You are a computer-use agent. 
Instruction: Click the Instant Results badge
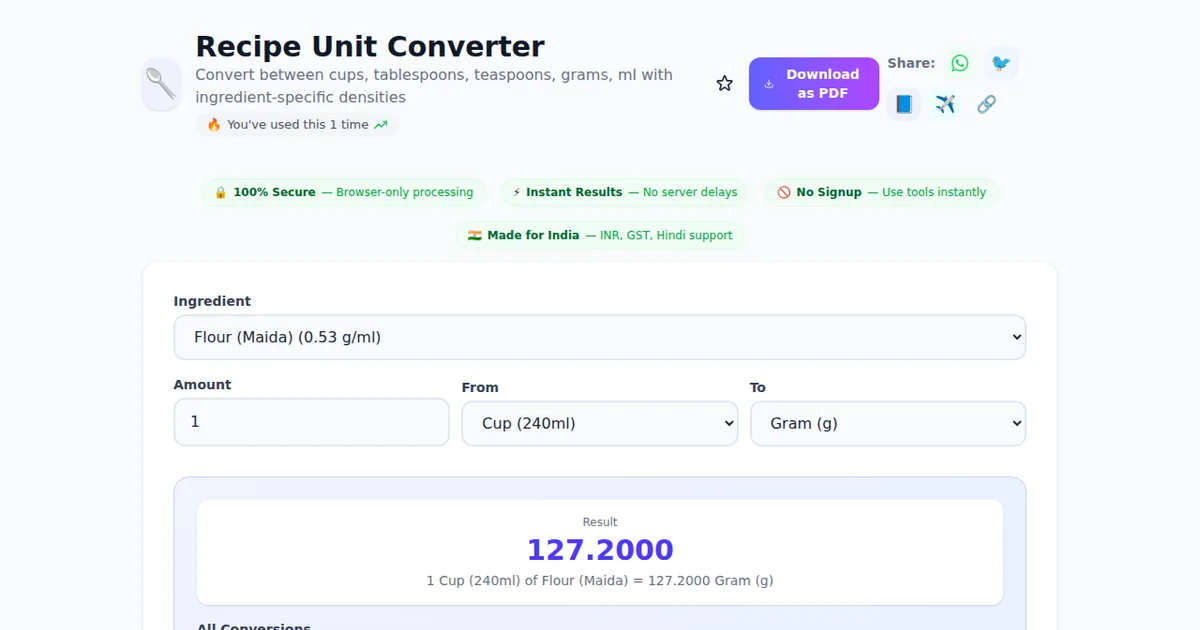(625, 192)
